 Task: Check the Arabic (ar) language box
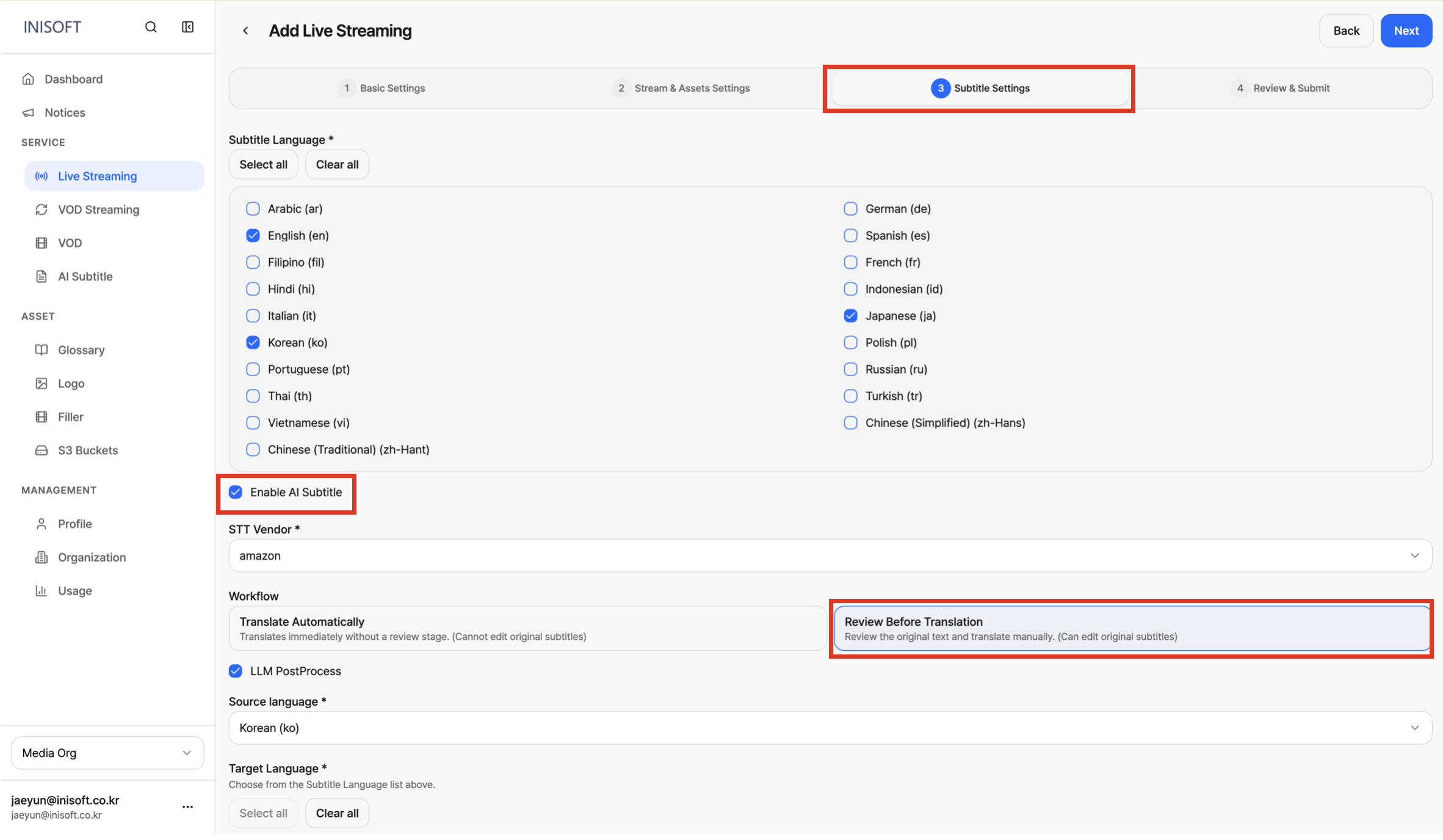(x=253, y=209)
